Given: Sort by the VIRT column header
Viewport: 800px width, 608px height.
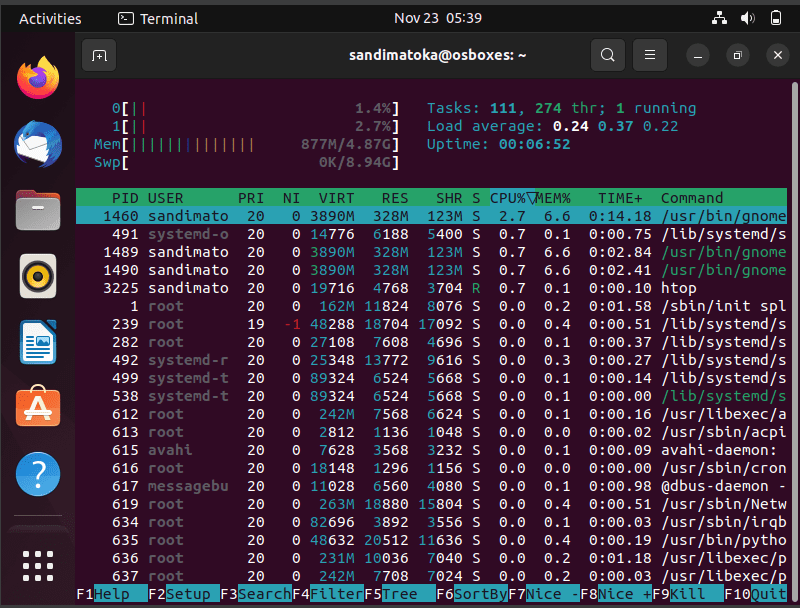Looking at the screenshot, I should [x=336, y=198].
